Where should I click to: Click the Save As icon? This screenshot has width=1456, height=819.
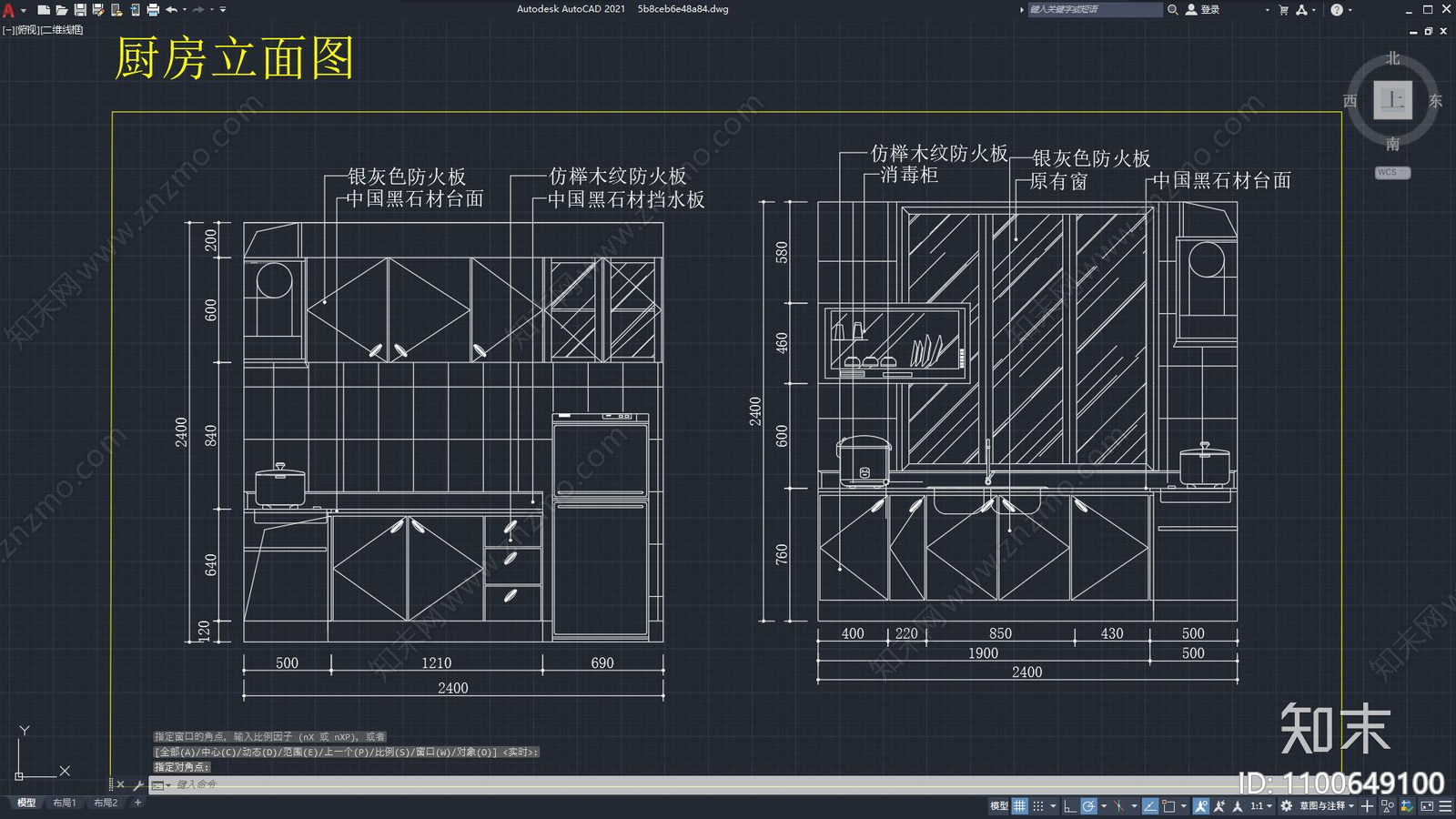coord(98,9)
